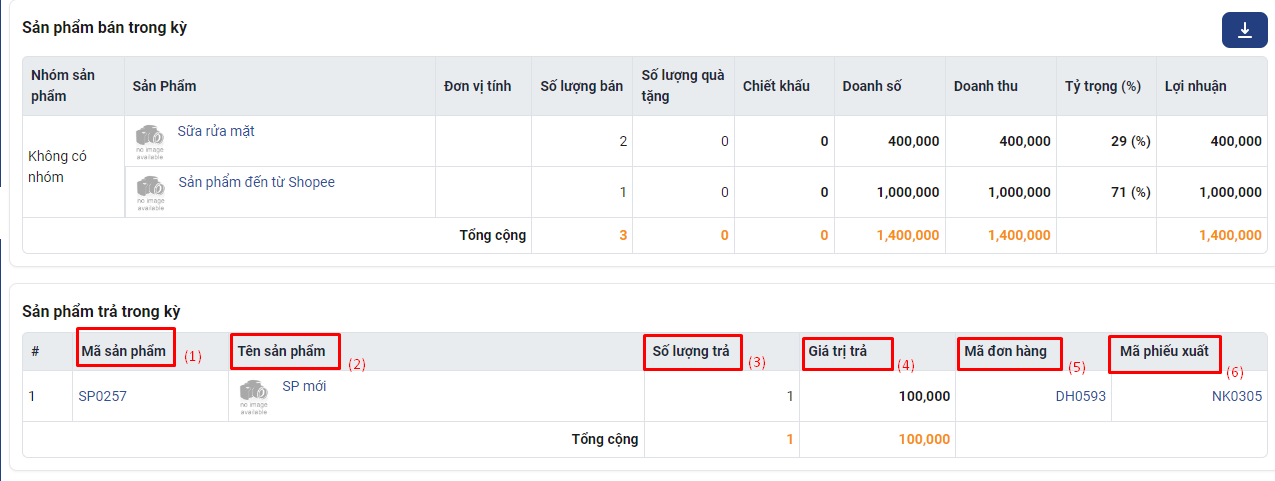Click the Tỷ trọng (%) column header
Viewport: 1275px width, 481px height.
tap(1103, 86)
